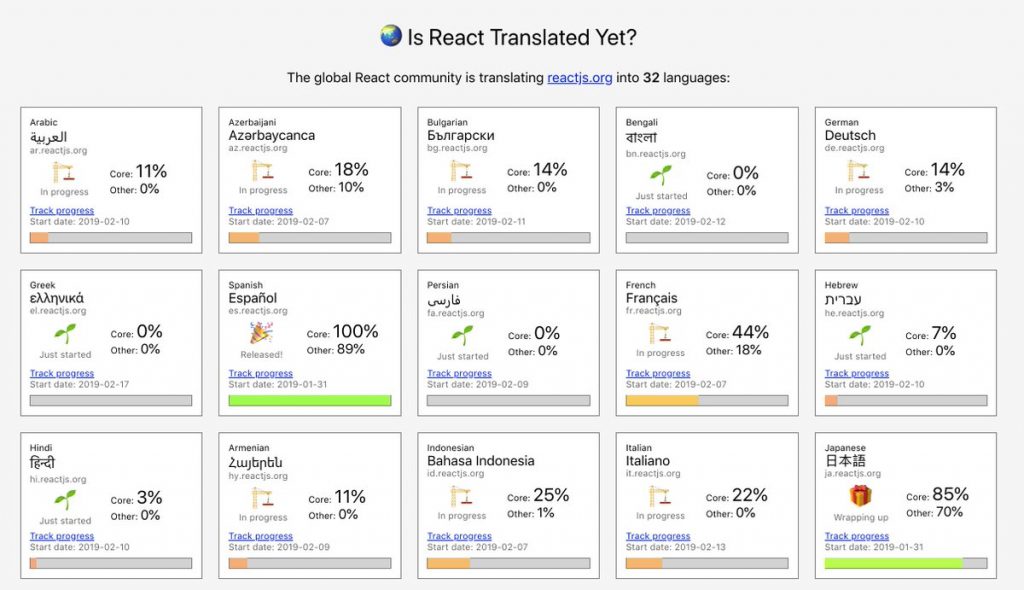Image resolution: width=1024 pixels, height=590 pixels.
Task: Click the seedling icon on the Hindi card
Action: 65,500
